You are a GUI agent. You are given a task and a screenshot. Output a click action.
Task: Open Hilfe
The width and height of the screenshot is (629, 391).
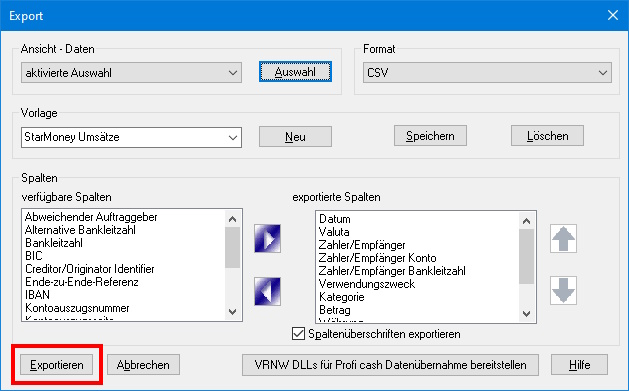click(579, 365)
